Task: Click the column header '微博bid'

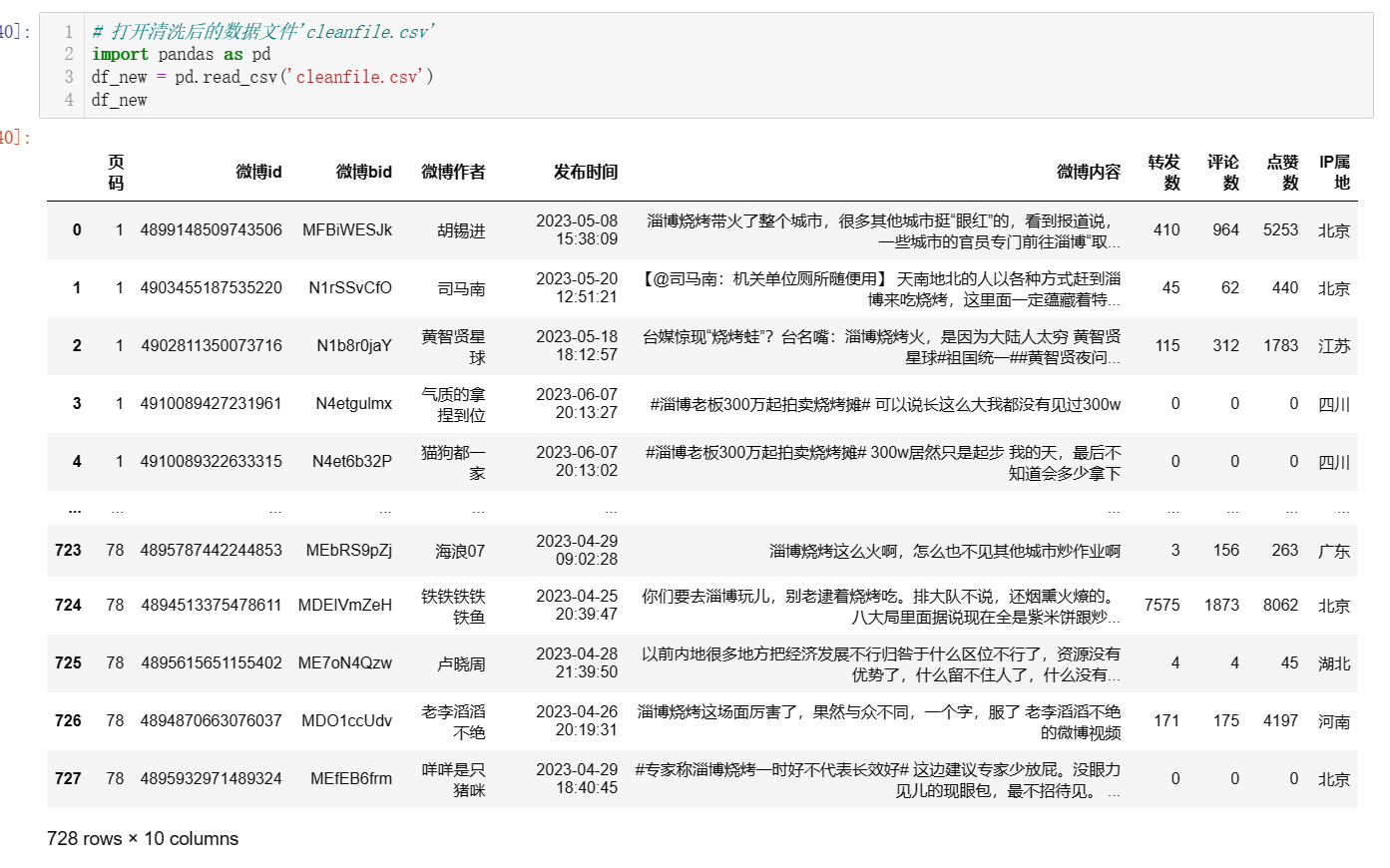Action: coord(364,172)
